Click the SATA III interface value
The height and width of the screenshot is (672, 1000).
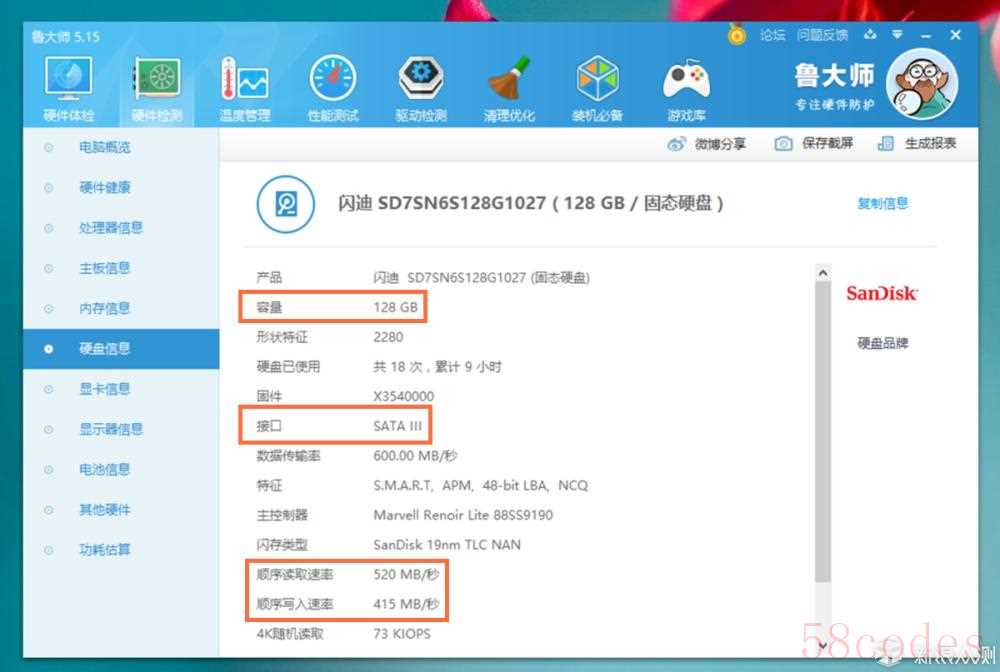(397, 426)
